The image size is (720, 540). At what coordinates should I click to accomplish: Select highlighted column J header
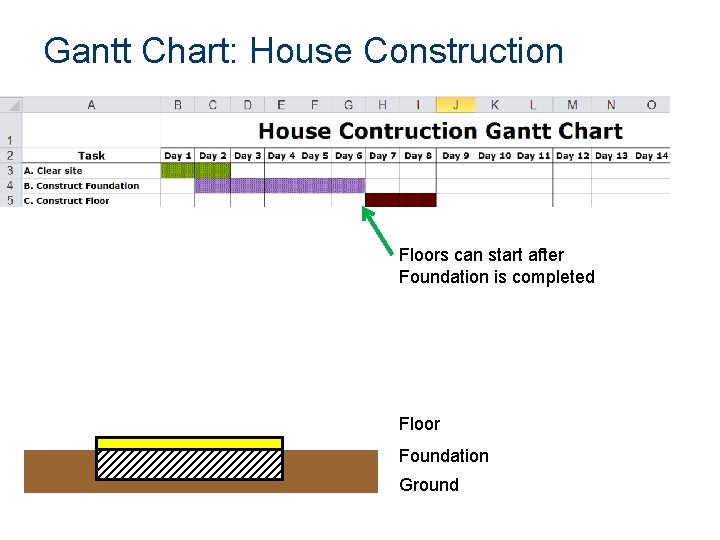point(456,105)
